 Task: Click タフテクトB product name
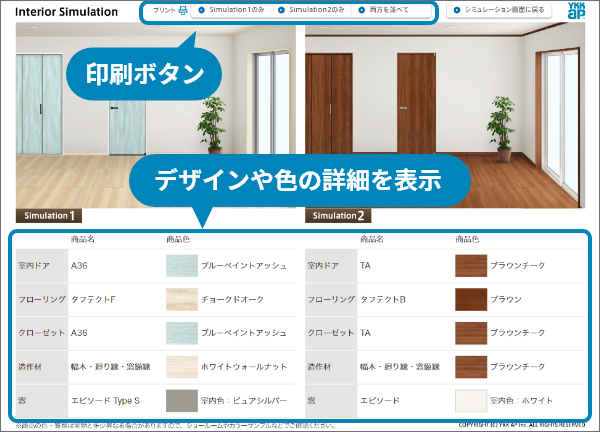[x=383, y=299]
